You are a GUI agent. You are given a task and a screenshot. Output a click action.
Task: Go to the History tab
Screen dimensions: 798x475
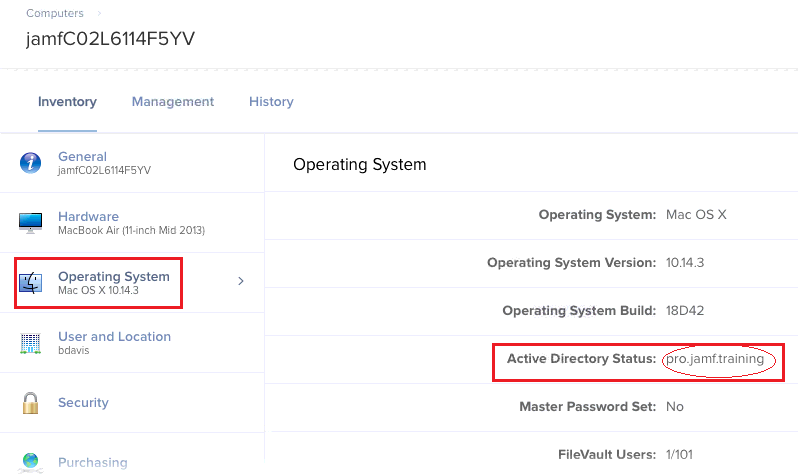pyautogui.click(x=271, y=102)
